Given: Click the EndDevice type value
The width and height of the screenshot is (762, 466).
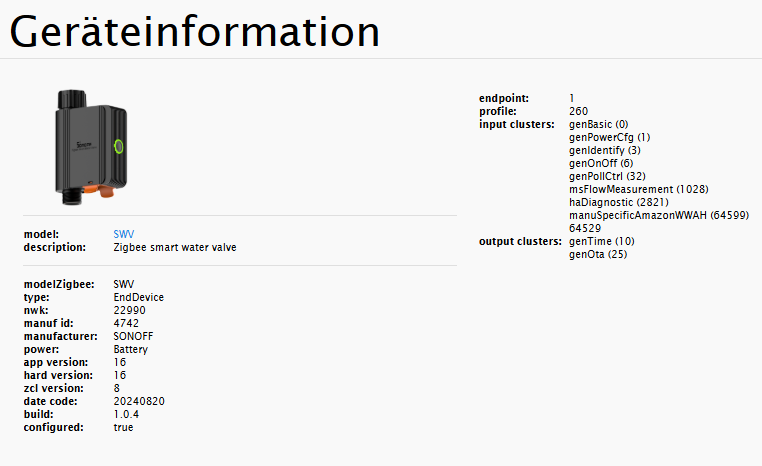Looking at the screenshot, I should click(138, 297).
